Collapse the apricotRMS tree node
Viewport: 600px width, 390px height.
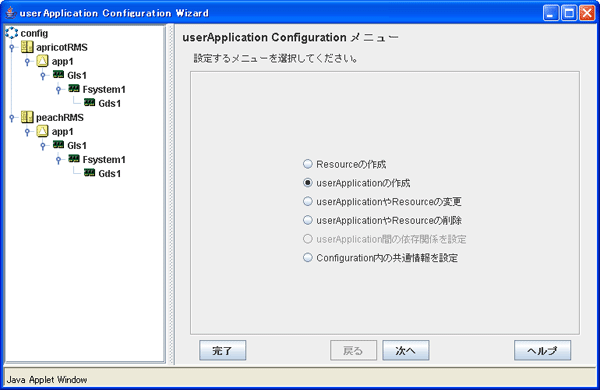click(12, 47)
